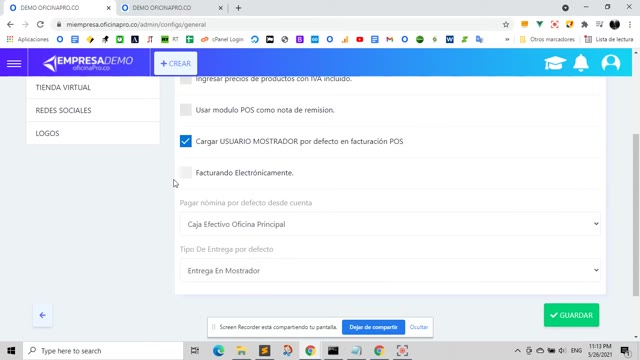This screenshot has width=640, height=360.
Task: Open the Windows Start menu
Action: (11, 351)
